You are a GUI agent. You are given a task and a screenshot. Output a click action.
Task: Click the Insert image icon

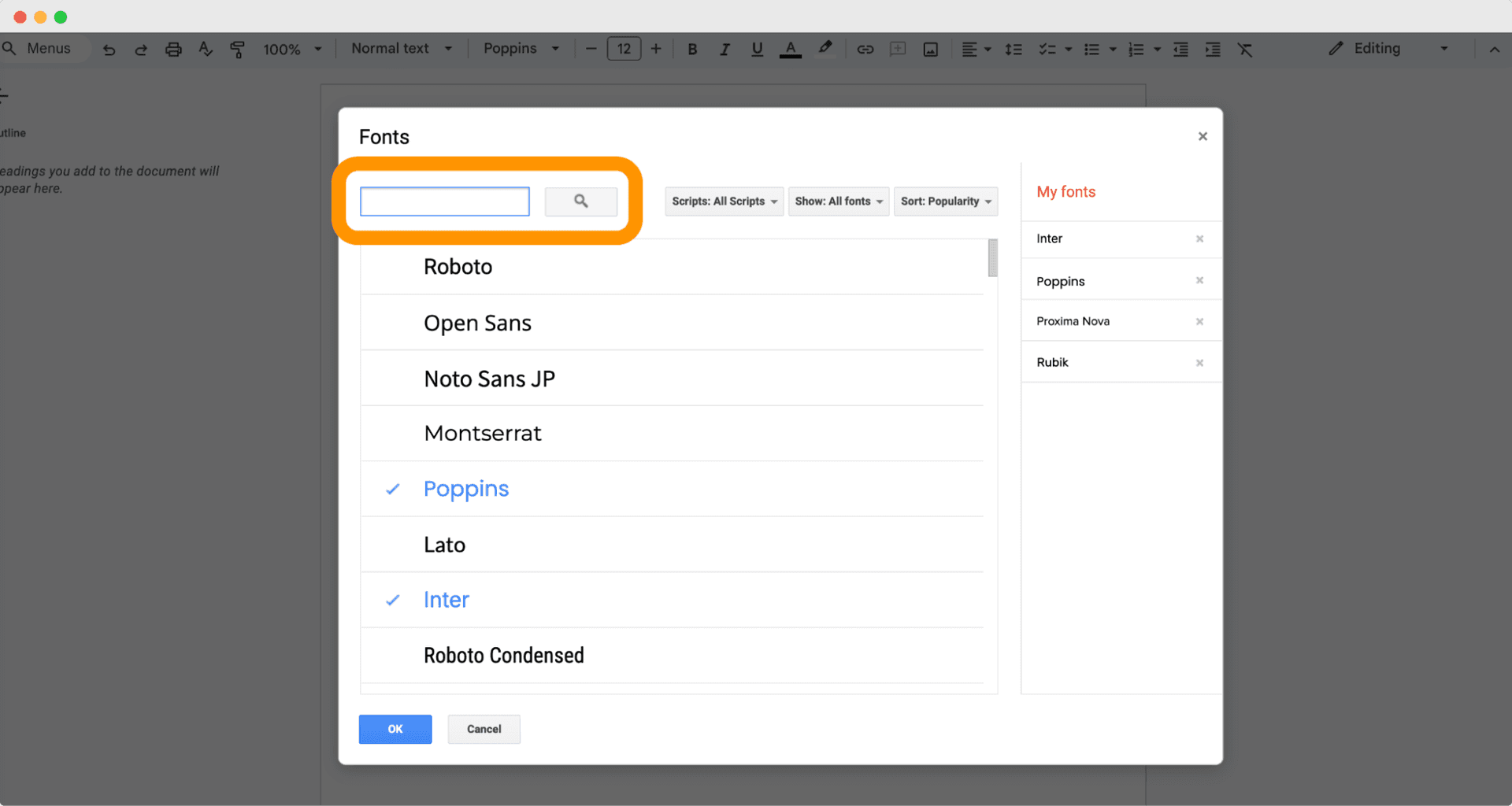pos(930,49)
